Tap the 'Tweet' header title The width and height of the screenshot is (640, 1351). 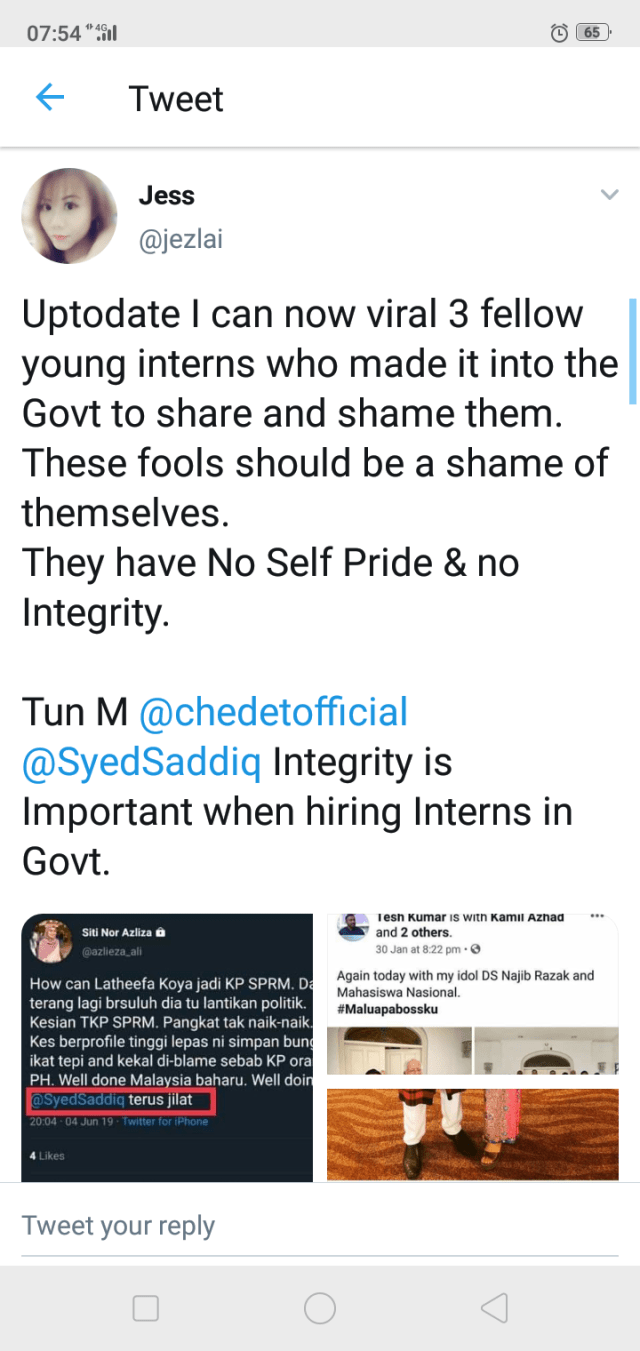coord(176,99)
